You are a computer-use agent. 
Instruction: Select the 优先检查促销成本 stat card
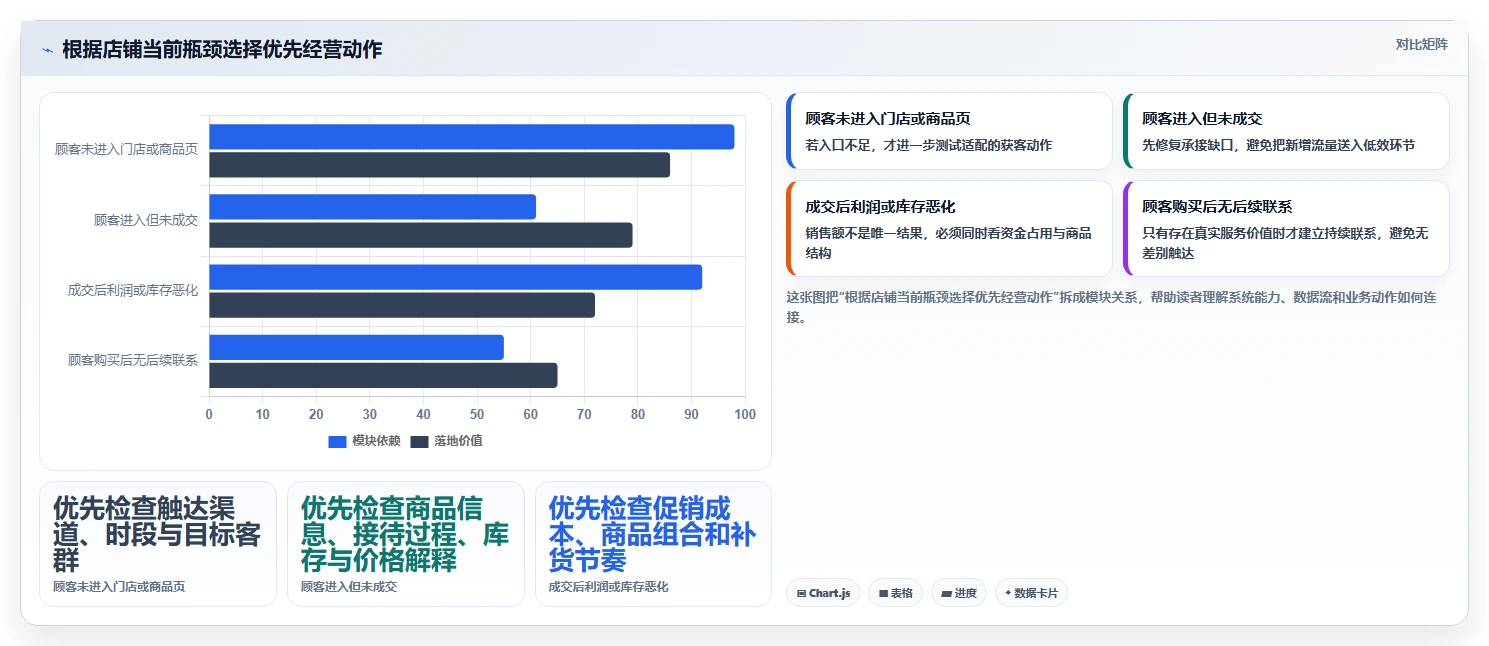(654, 544)
